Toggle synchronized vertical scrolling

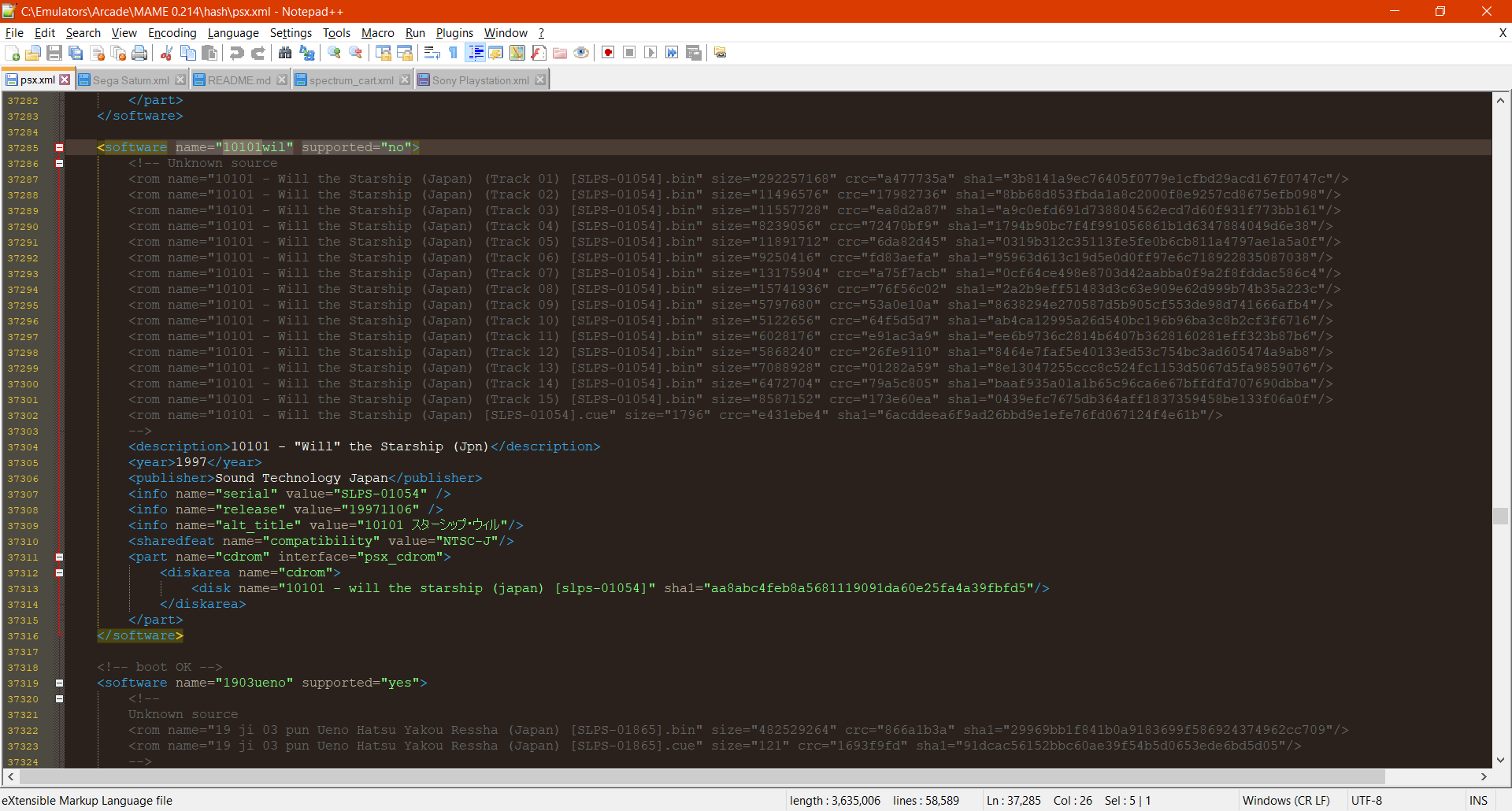pos(384,53)
